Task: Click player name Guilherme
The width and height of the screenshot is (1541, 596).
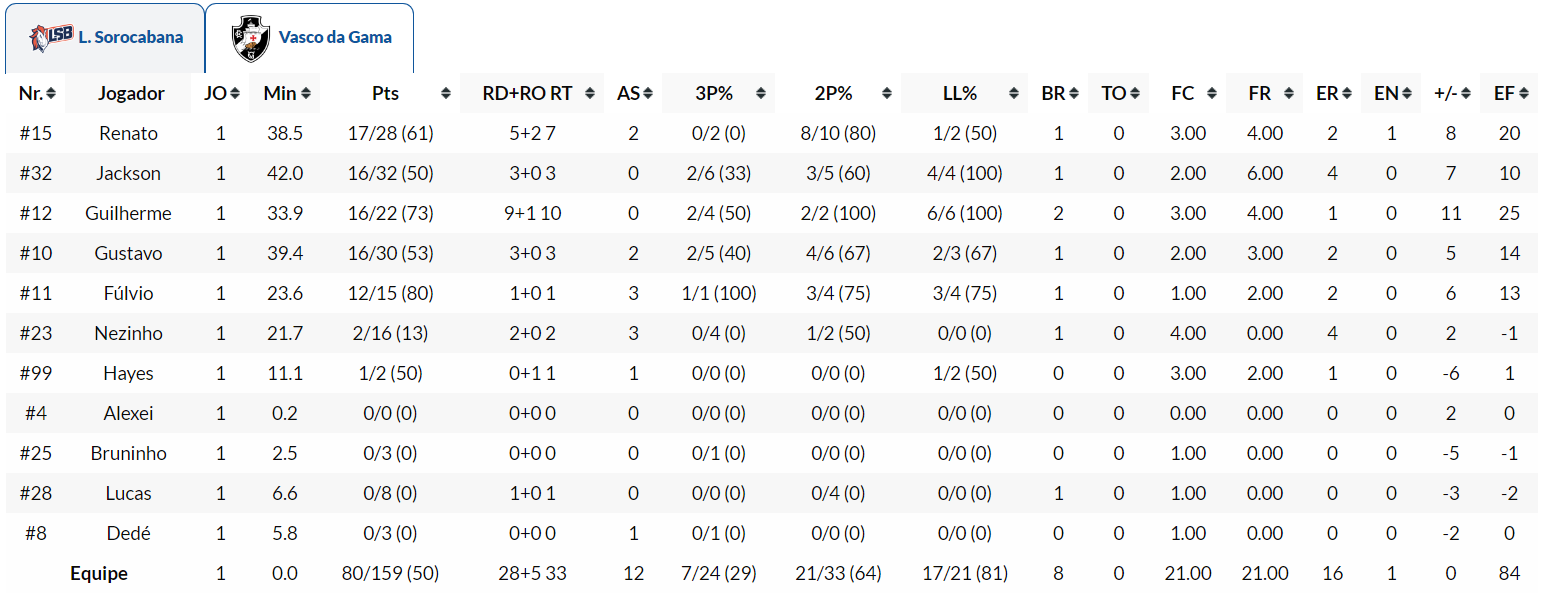Action: [128, 213]
